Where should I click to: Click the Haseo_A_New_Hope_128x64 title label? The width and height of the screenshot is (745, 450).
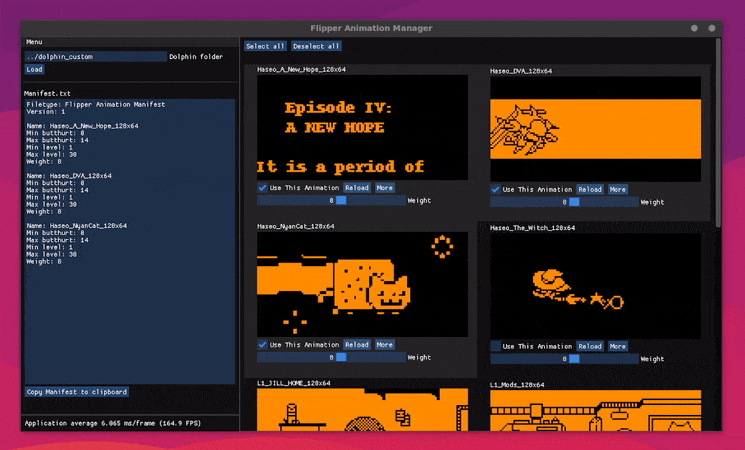pos(302,69)
